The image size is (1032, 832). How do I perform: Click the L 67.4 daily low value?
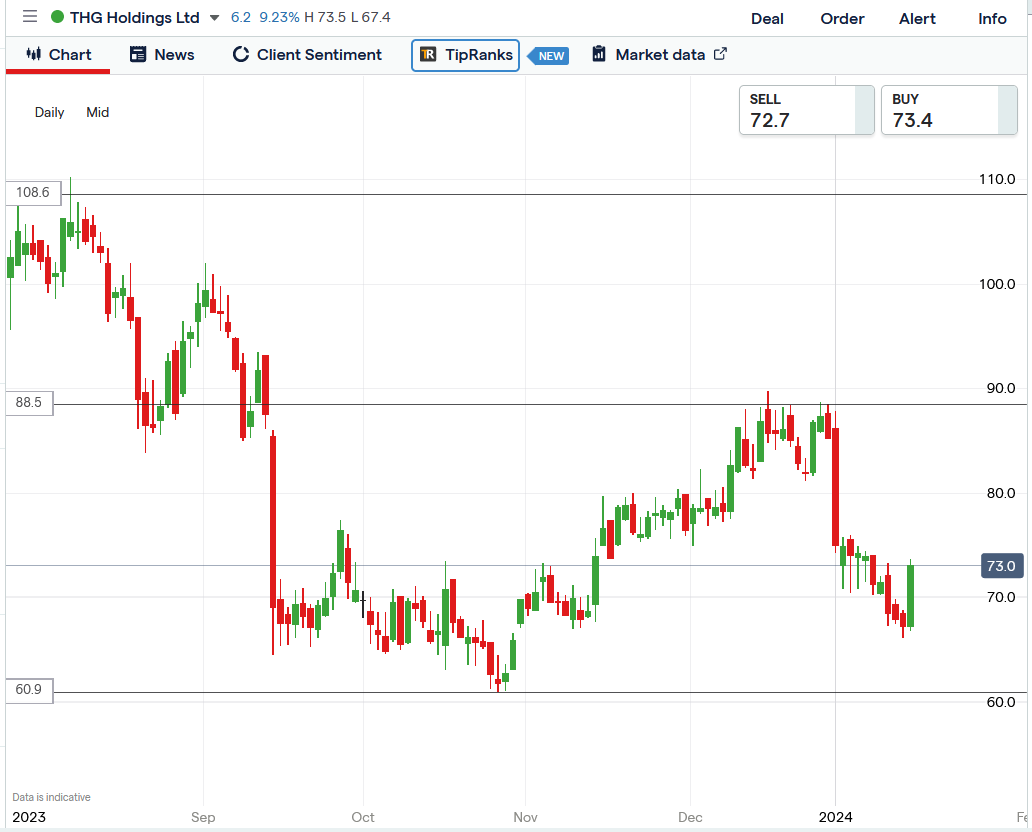coord(371,17)
